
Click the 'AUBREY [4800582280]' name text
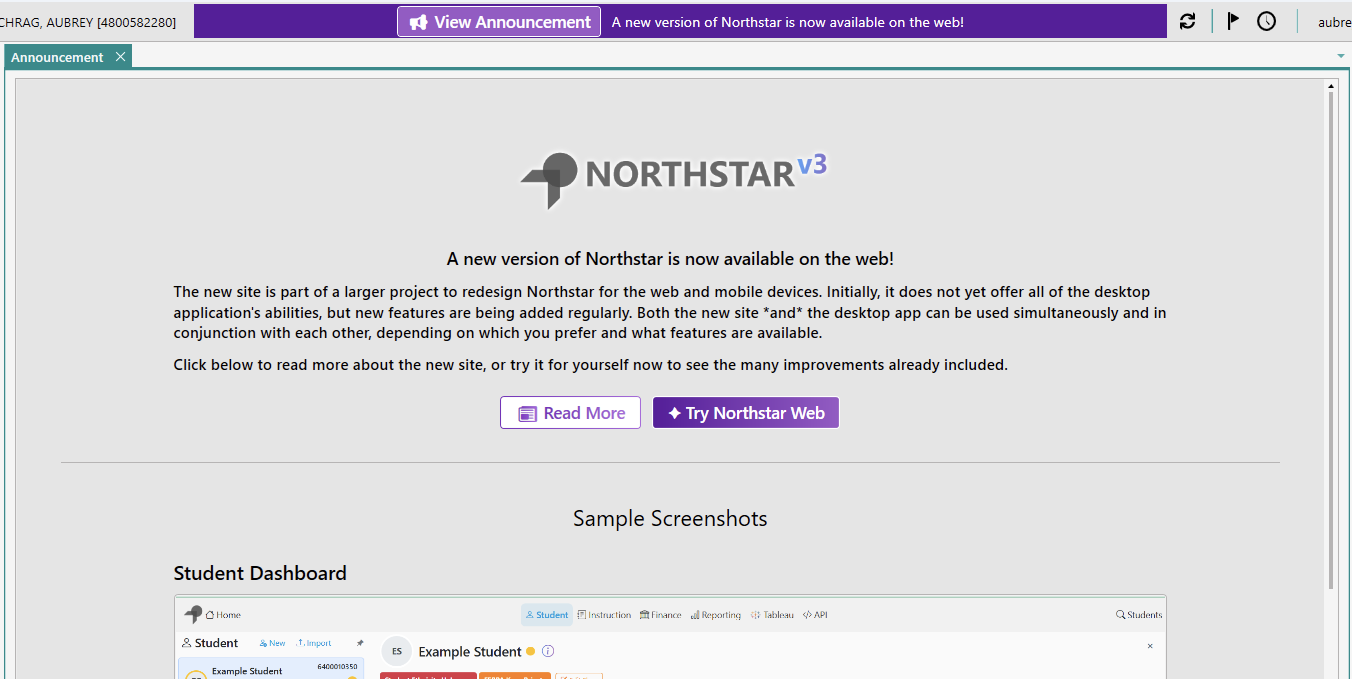(111, 22)
